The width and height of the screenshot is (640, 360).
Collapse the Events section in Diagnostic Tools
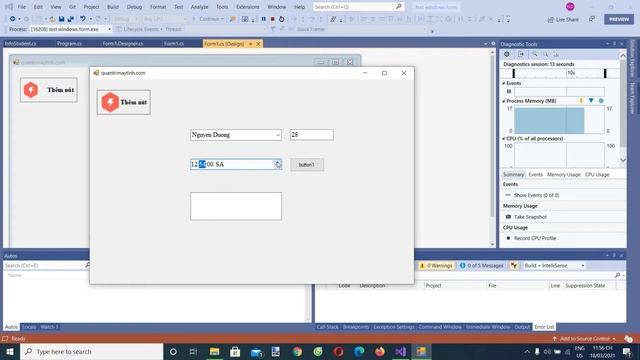click(504, 83)
